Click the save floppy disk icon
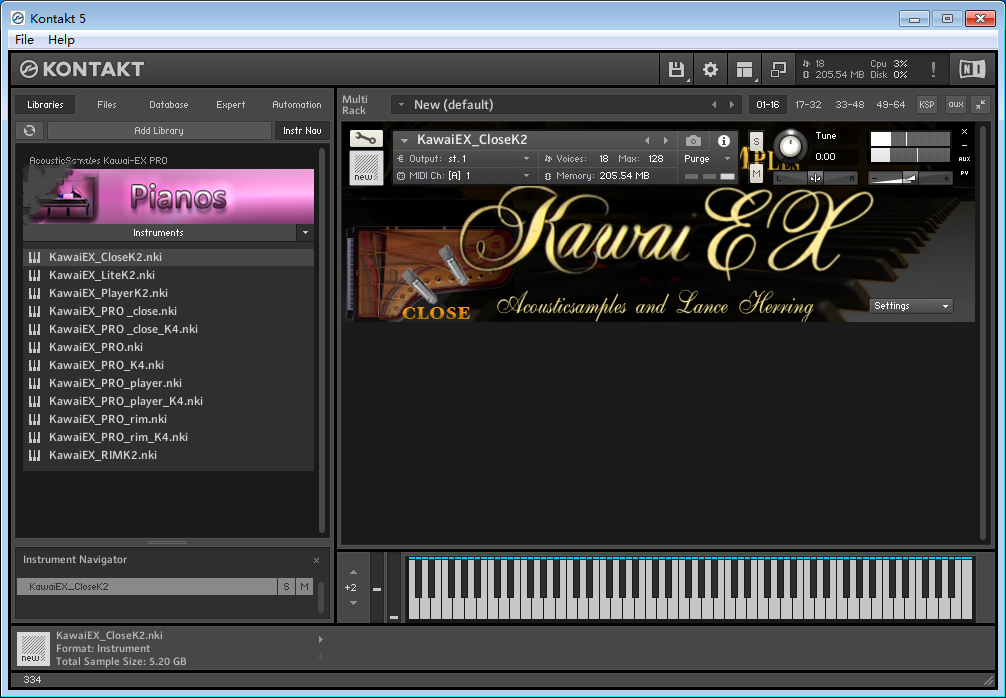Screen dimensions: 1006x698 click(676, 69)
